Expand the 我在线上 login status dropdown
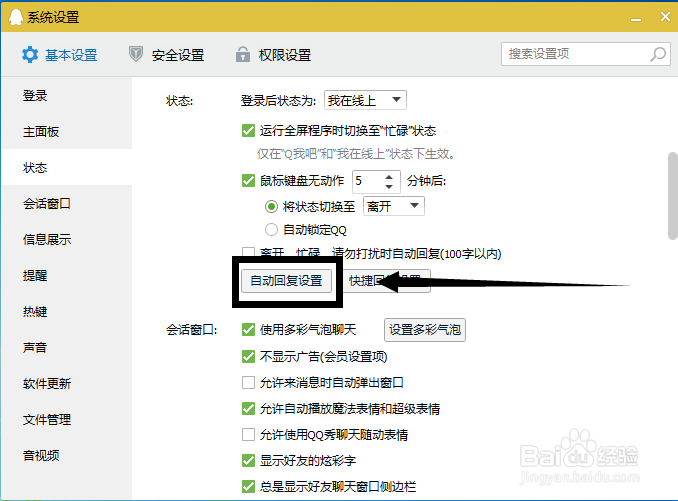Screen dimensions: 678x501 click(365, 100)
